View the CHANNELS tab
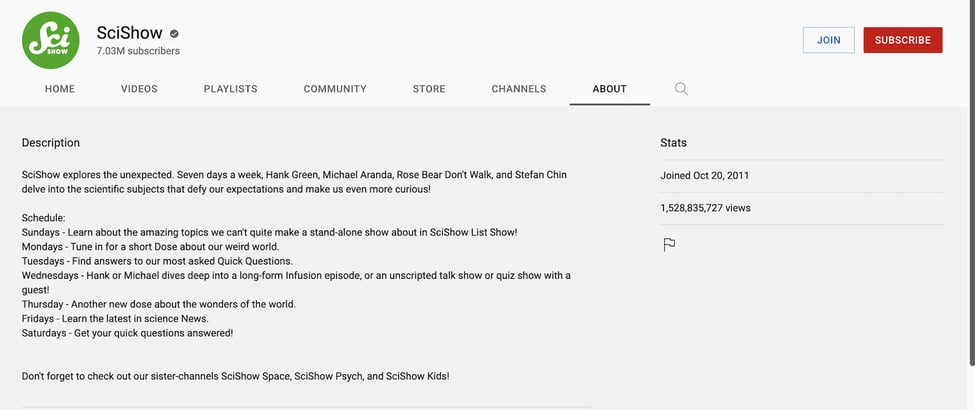 pyautogui.click(x=519, y=89)
